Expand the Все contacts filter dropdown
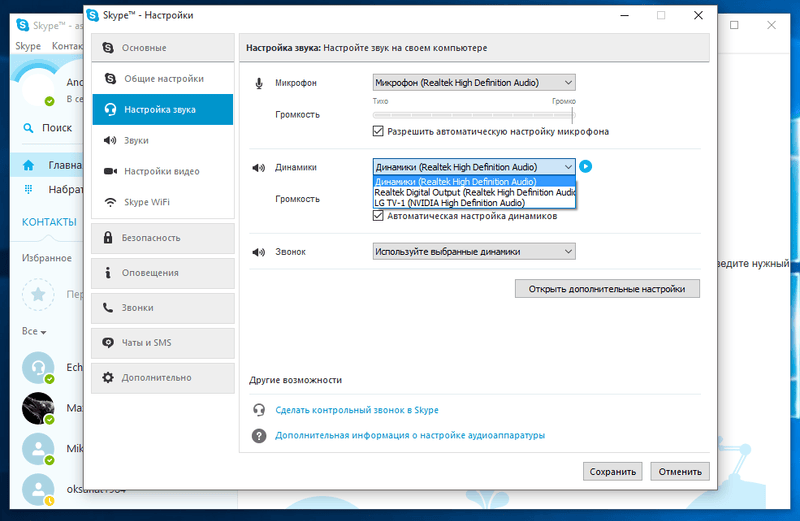 coord(34,331)
